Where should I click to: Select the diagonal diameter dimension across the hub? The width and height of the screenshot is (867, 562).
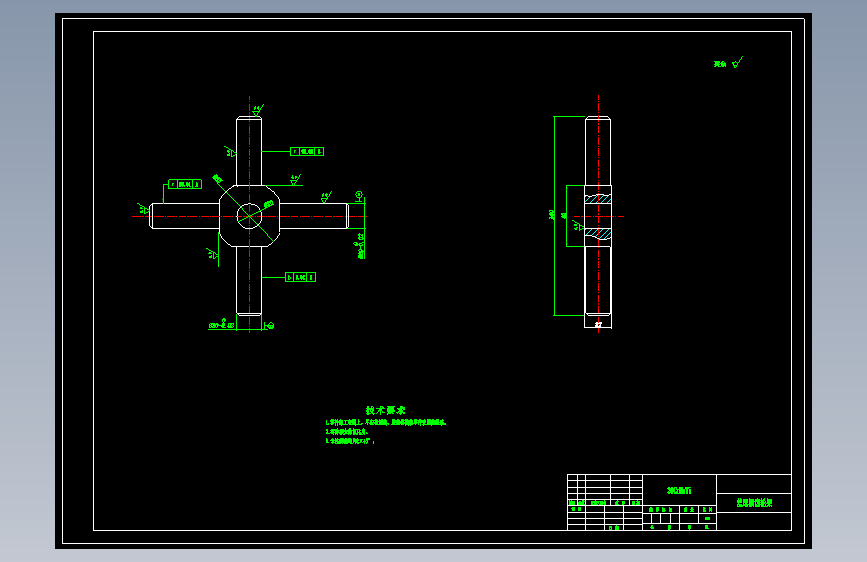click(243, 209)
